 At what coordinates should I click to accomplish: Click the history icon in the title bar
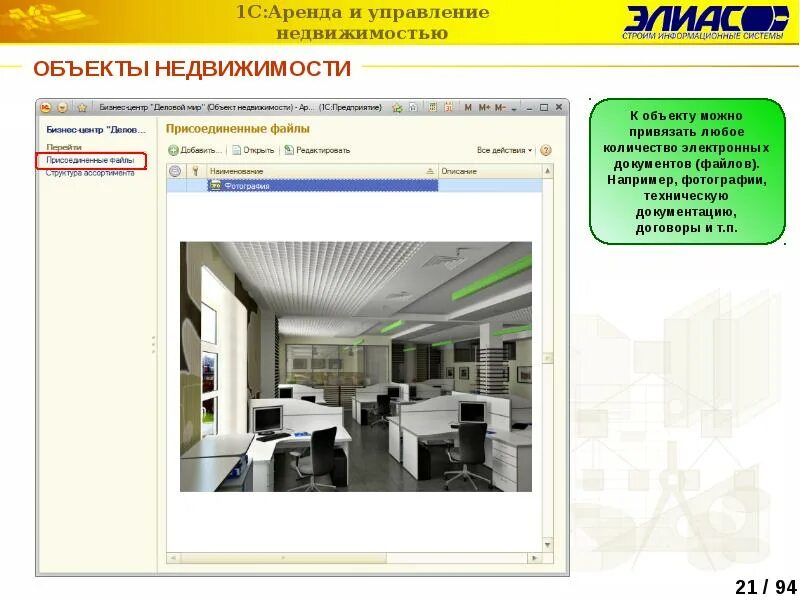[x=413, y=108]
